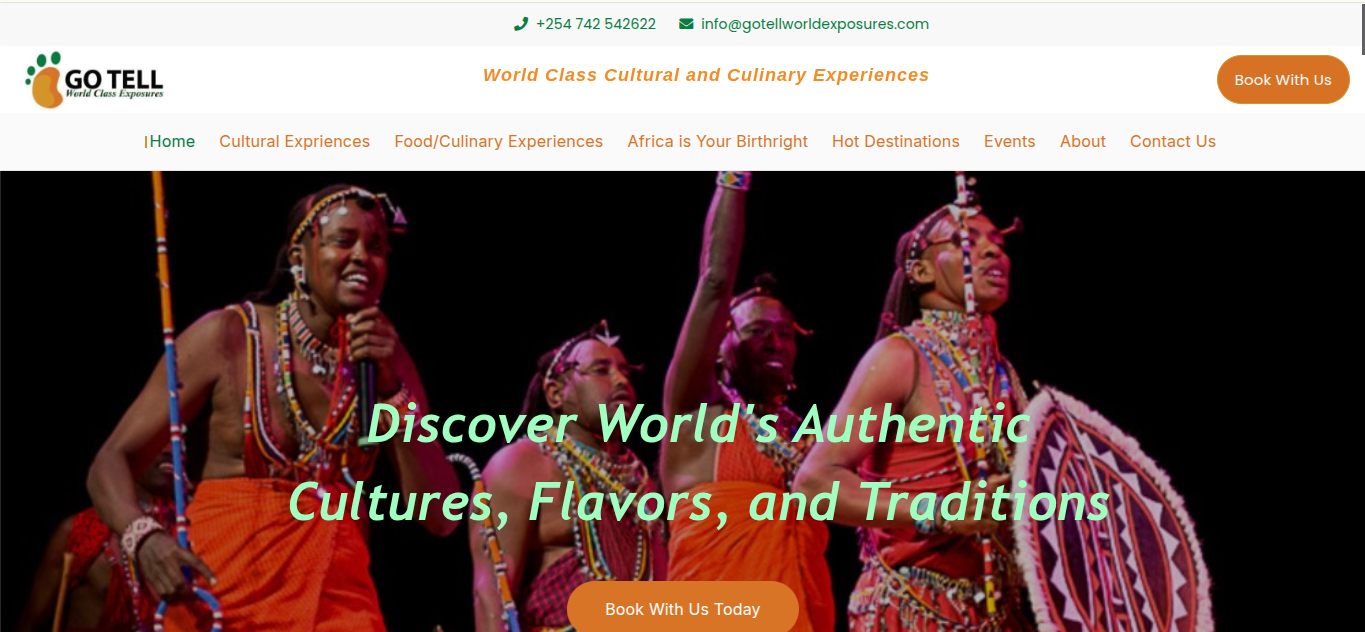The width and height of the screenshot is (1365, 632).
Task: Open the Hot Destinations menu
Action: click(896, 142)
